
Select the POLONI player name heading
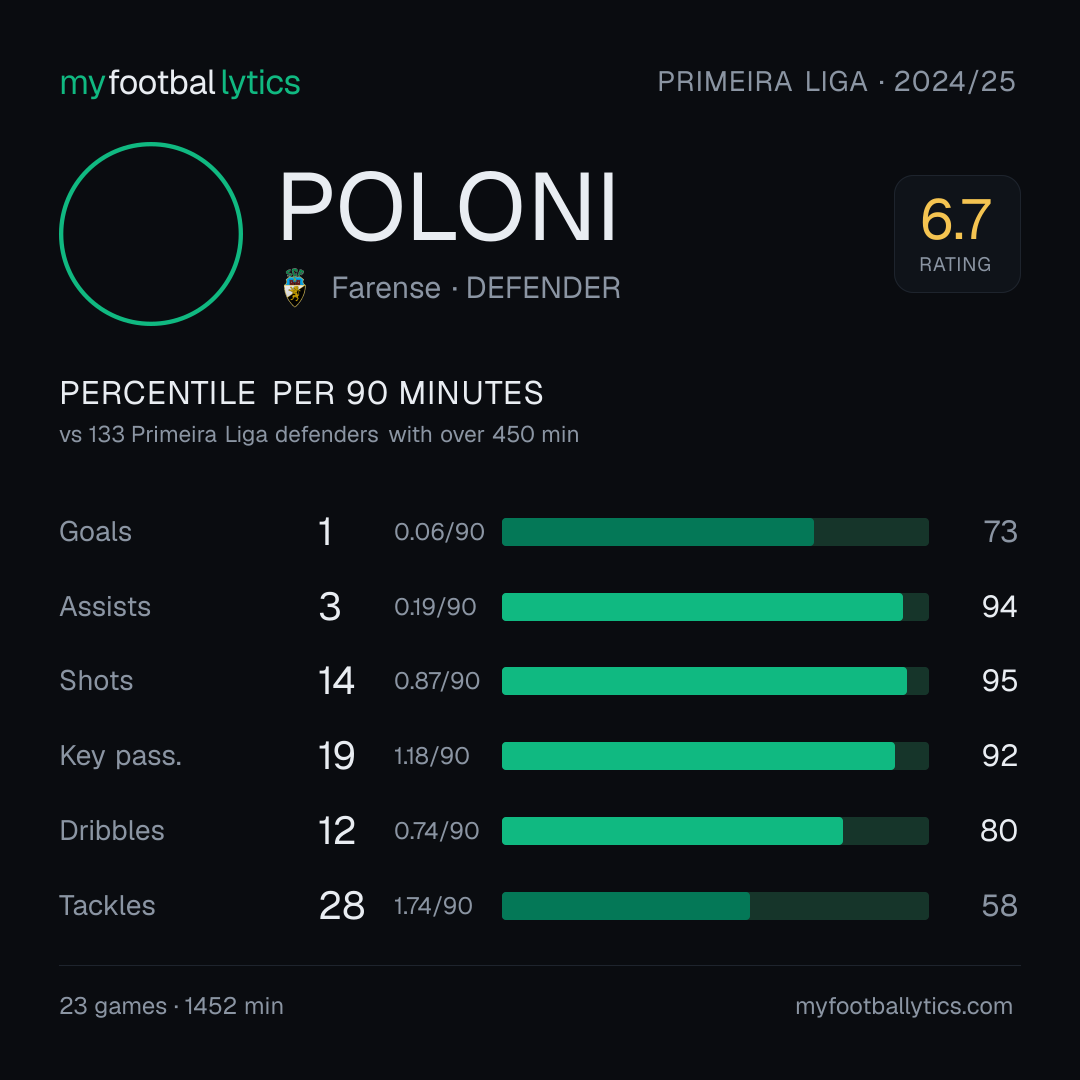click(x=448, y=207)
